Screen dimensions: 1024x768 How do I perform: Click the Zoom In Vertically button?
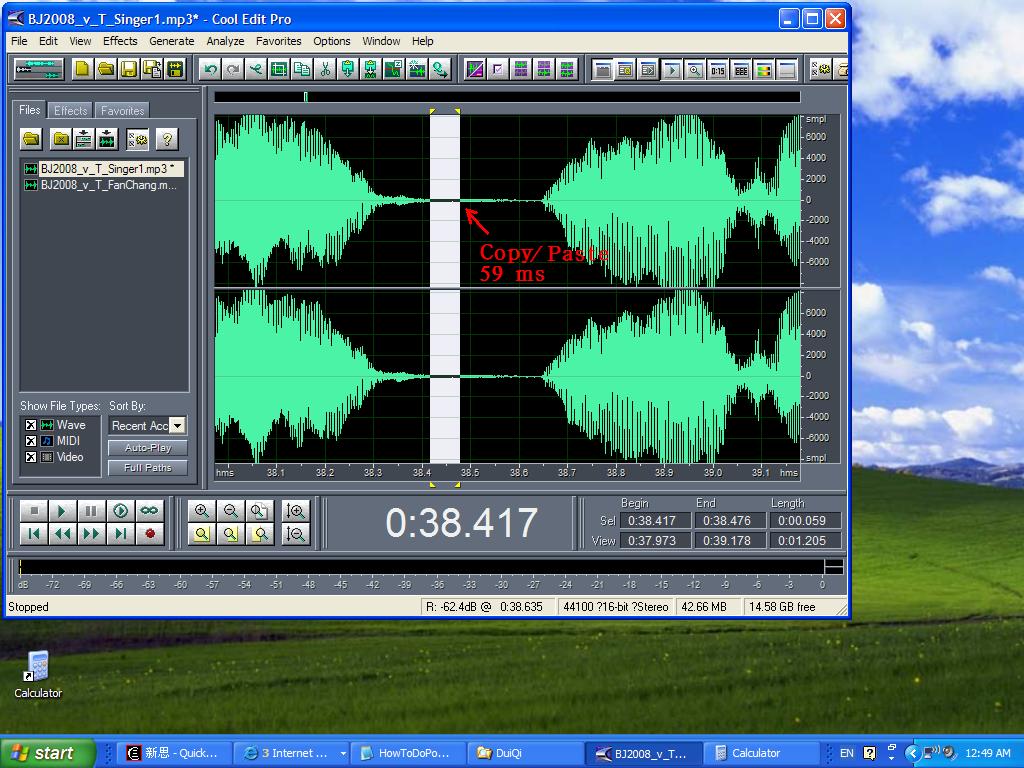pos(295,511)
